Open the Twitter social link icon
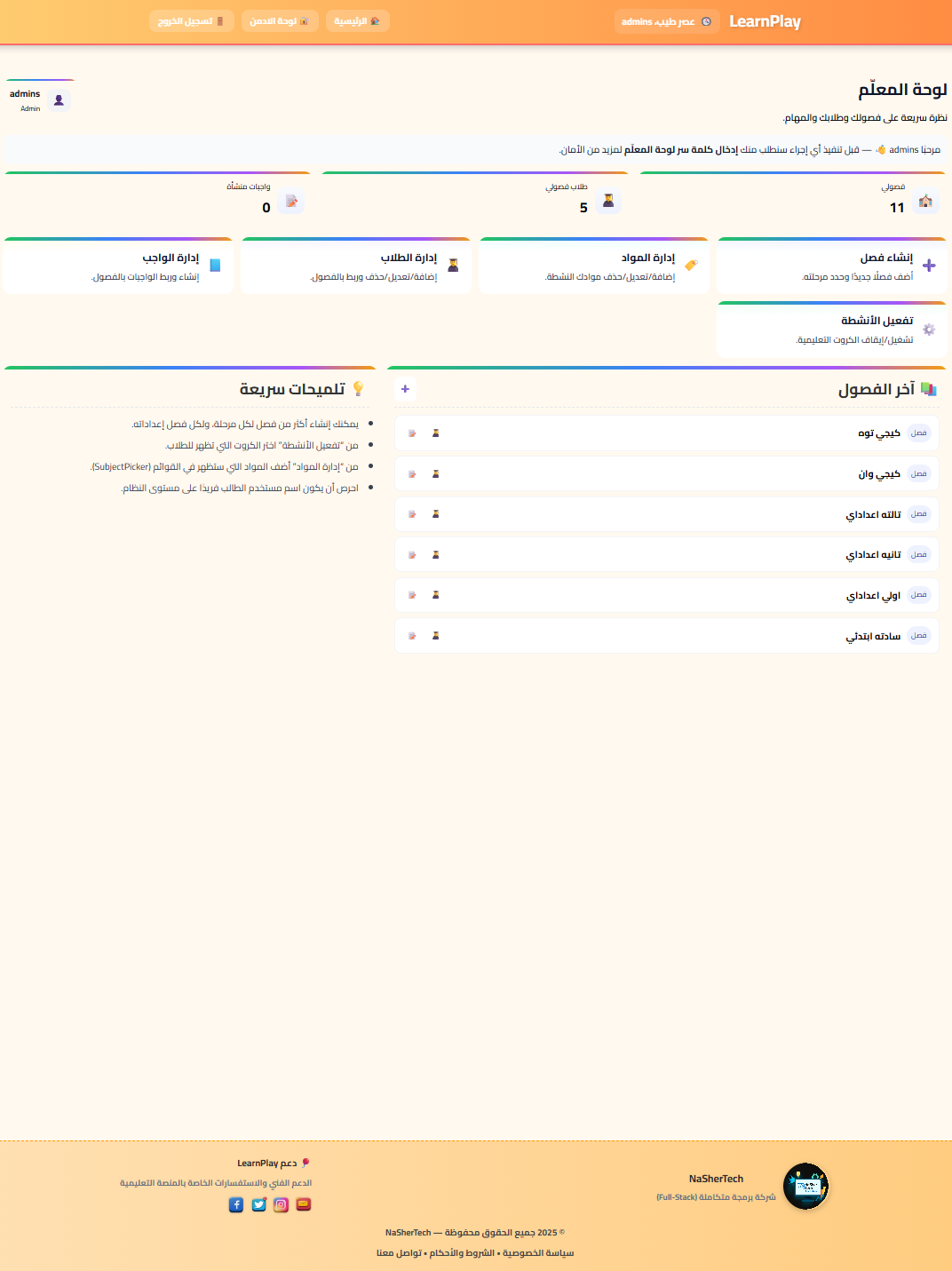 click(258, 1204)
